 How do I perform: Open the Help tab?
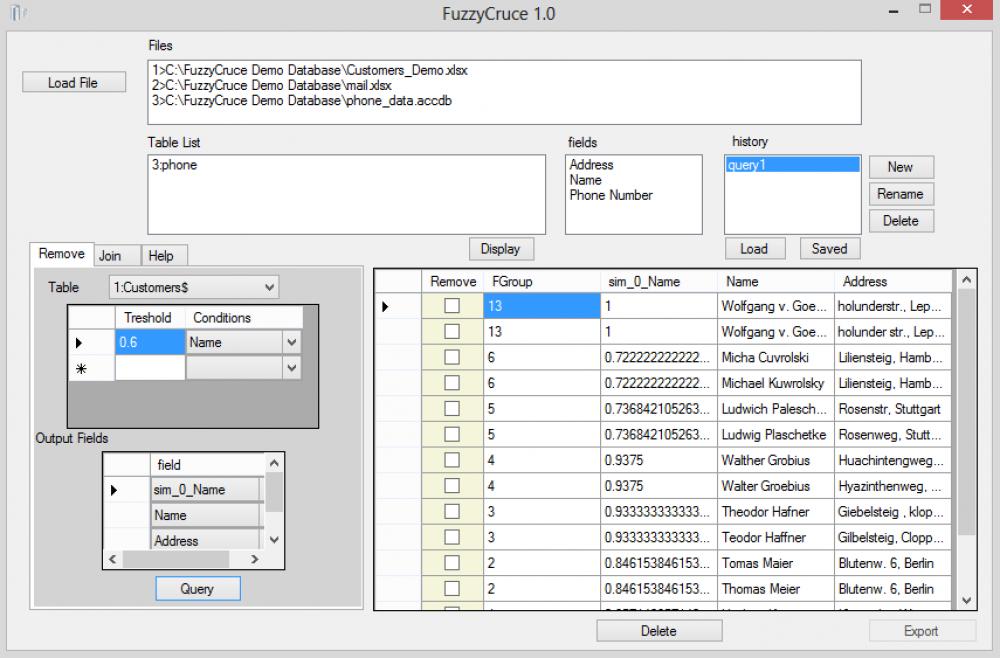(163, 255)
